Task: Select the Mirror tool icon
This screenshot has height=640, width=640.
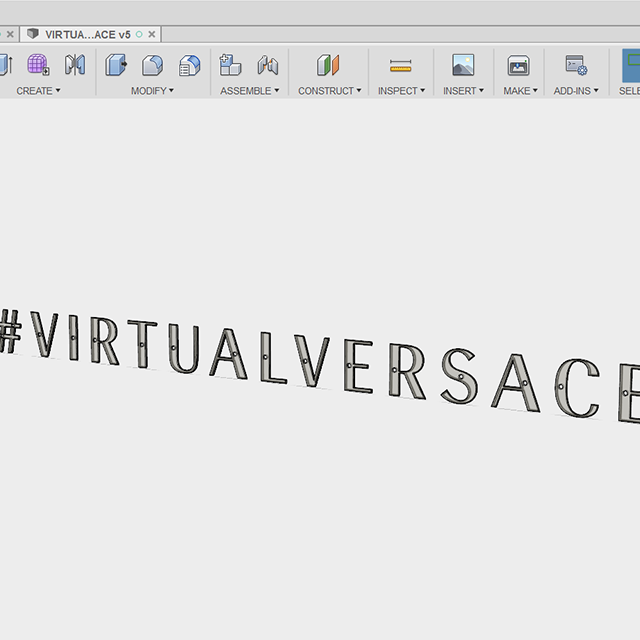Action: click(75, 64)
